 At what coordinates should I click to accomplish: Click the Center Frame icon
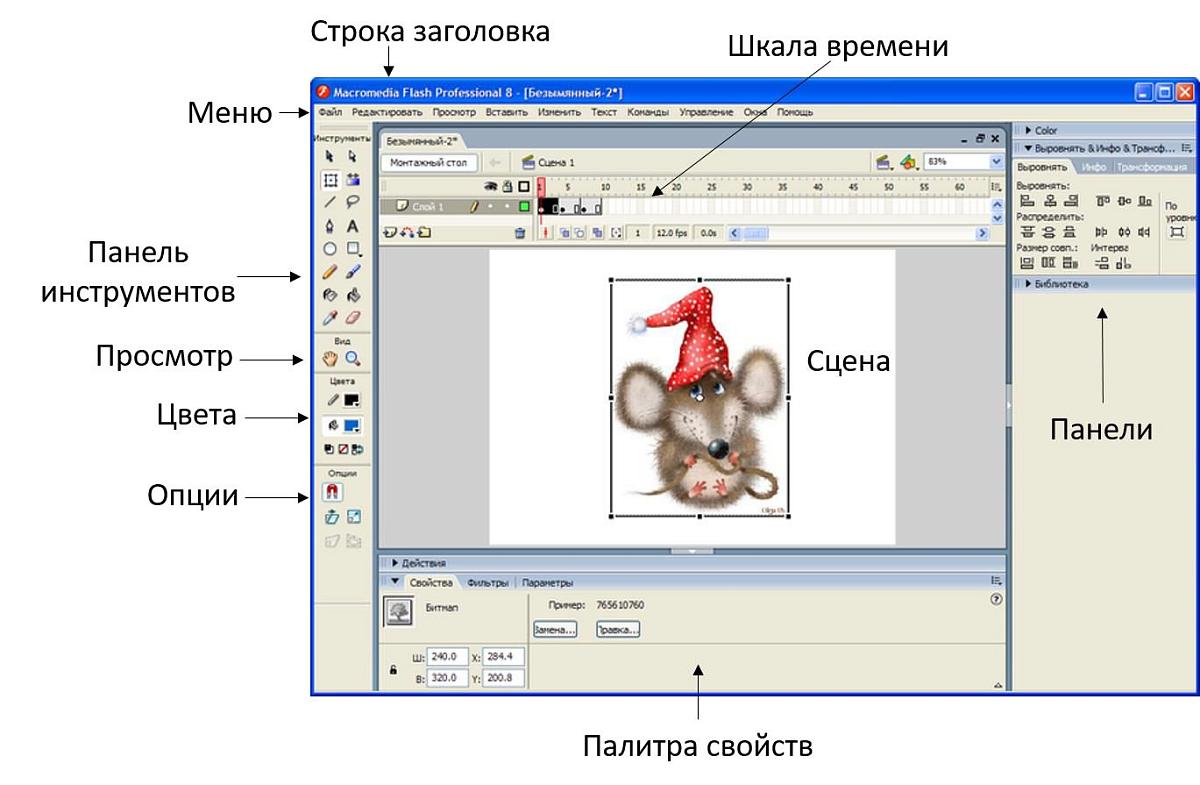546,233
